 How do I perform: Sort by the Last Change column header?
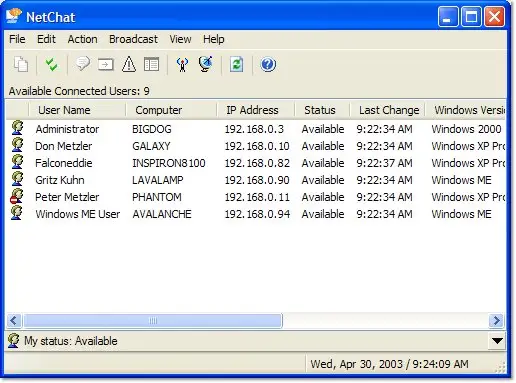coord(387,110)
